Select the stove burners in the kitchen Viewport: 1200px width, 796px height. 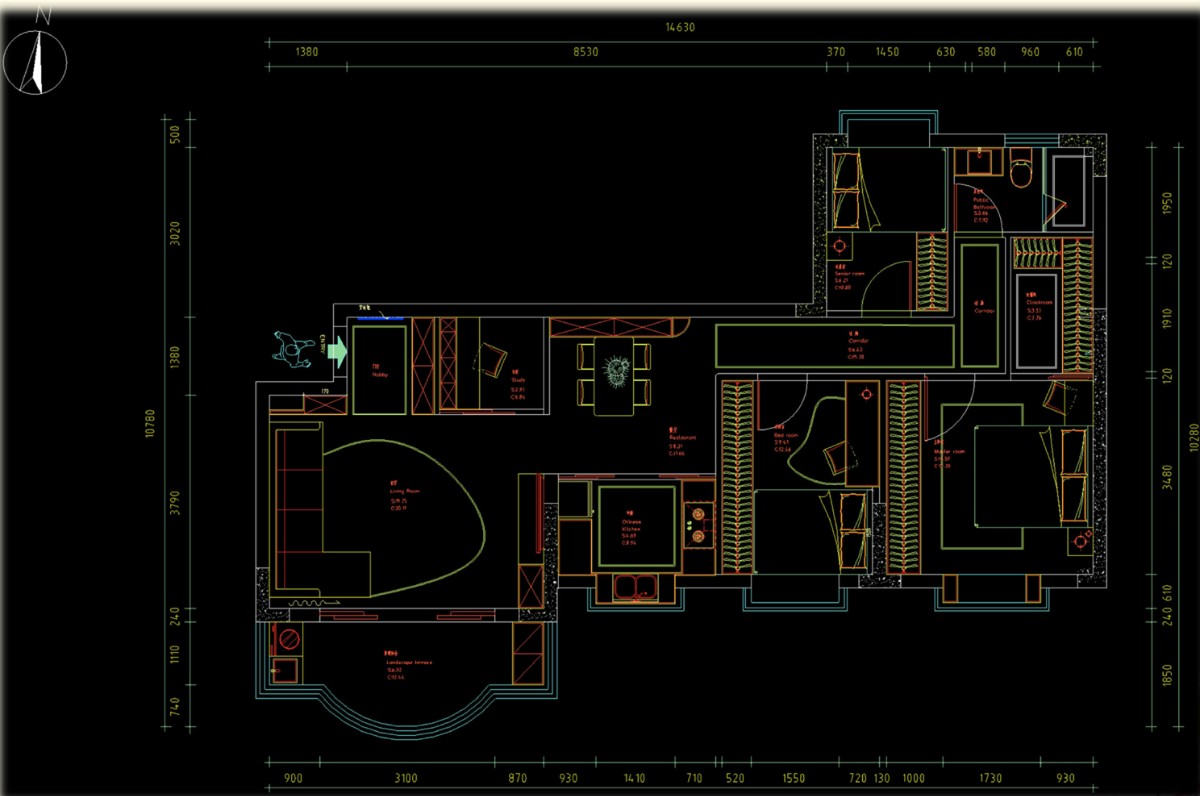pos(696,526)
